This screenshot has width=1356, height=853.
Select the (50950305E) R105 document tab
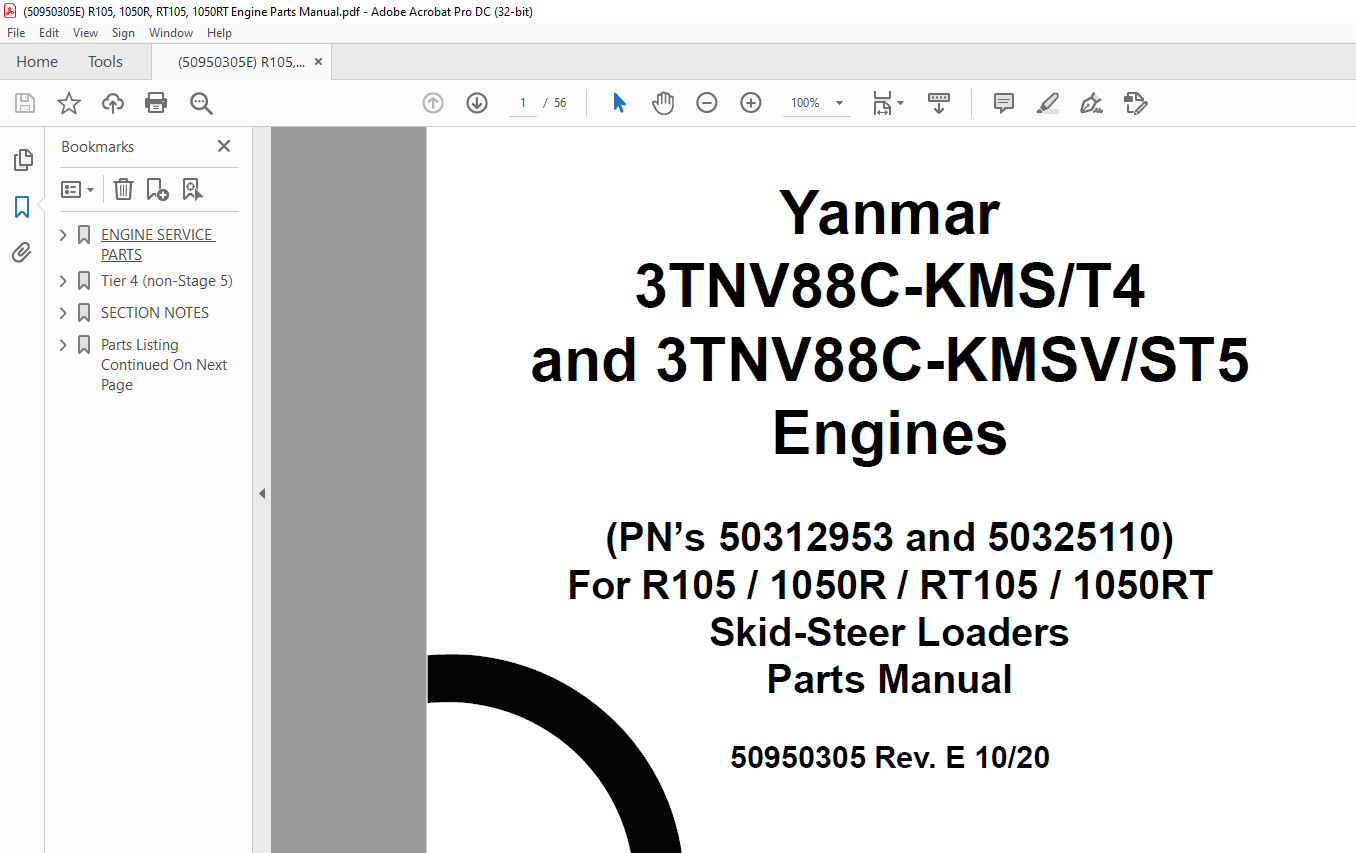coord(240,62)
